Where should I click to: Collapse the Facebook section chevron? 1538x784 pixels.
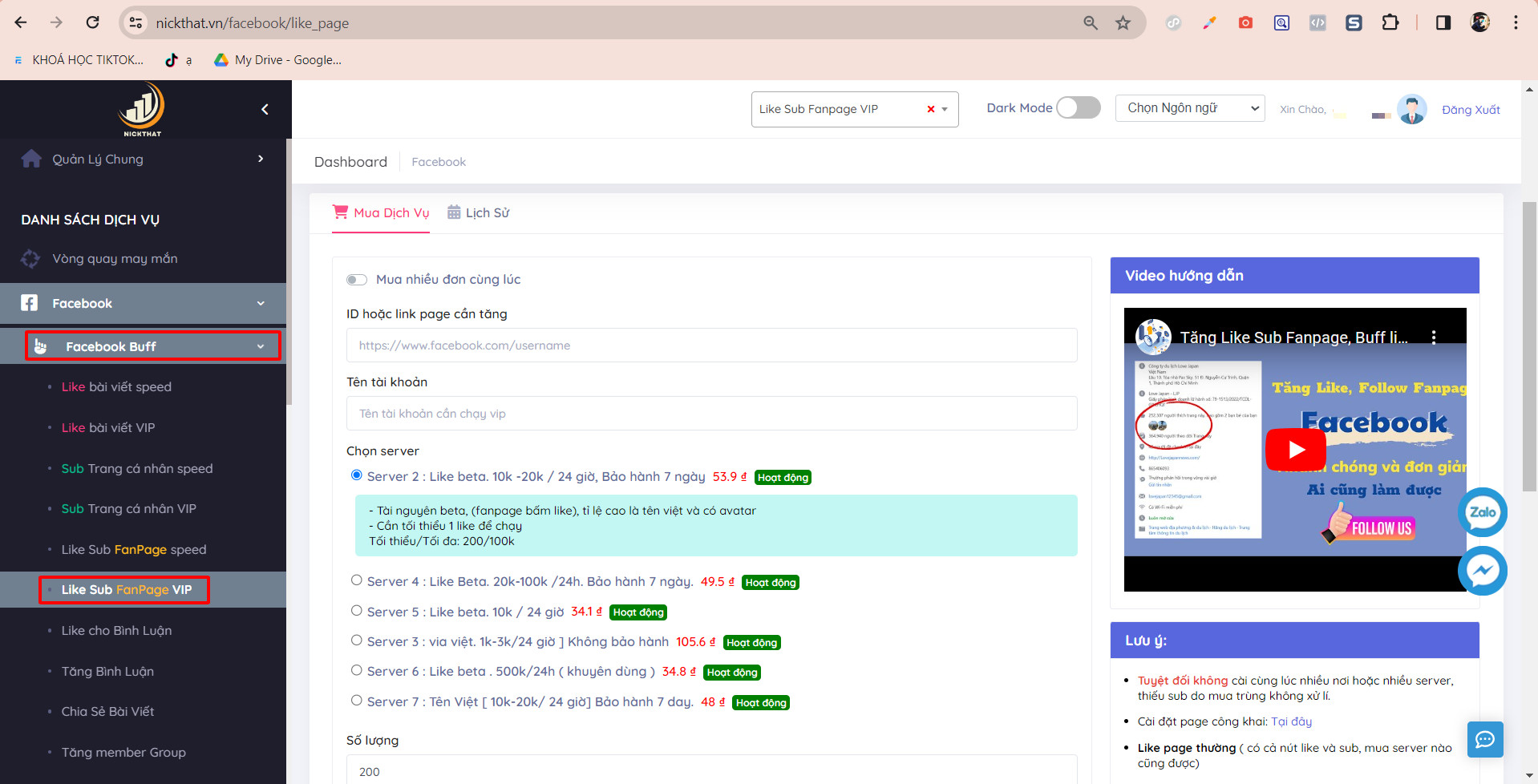pos(261,303)
